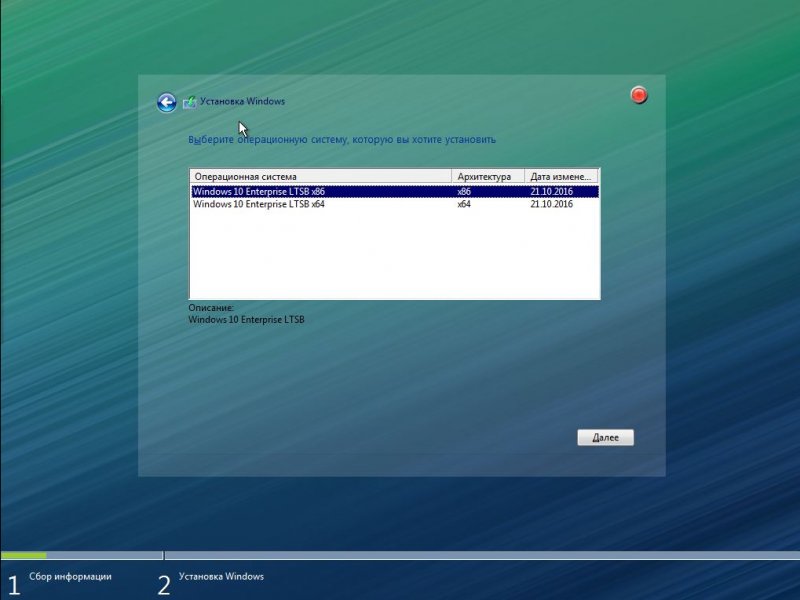Click the Описание: label

(211, 308)
